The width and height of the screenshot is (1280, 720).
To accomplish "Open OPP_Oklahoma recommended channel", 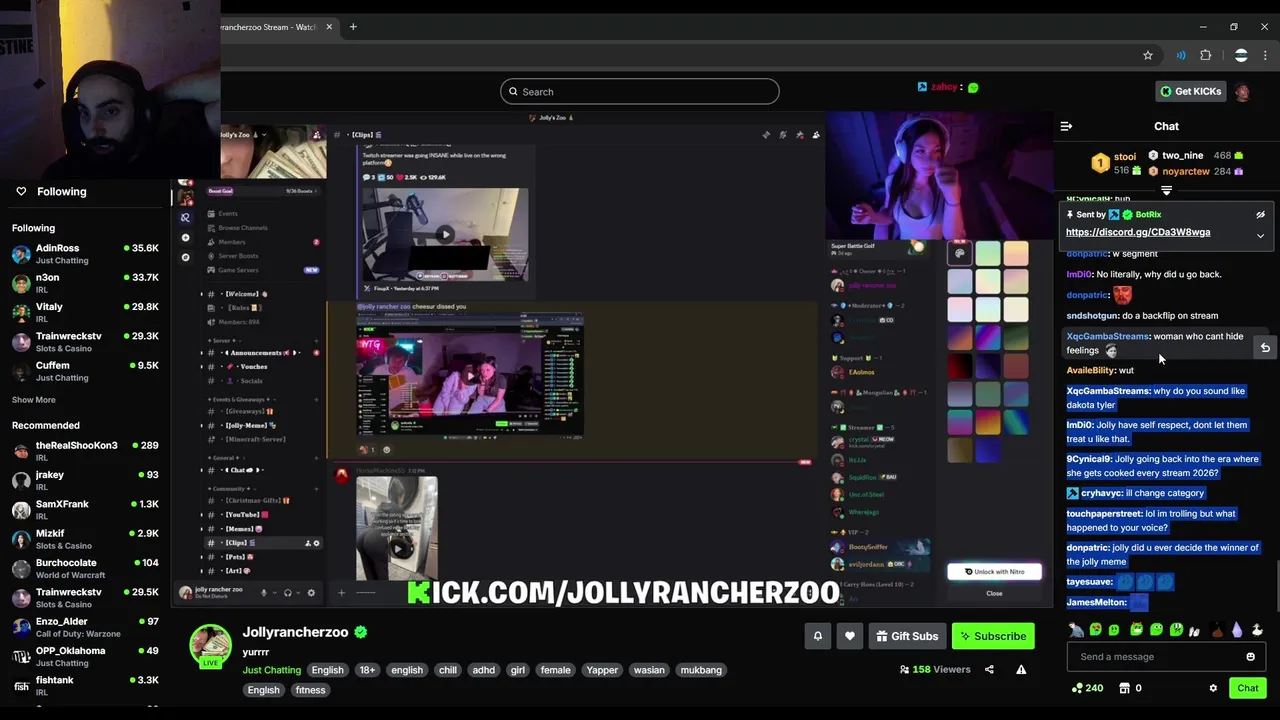I will click(x=85, y=656).
